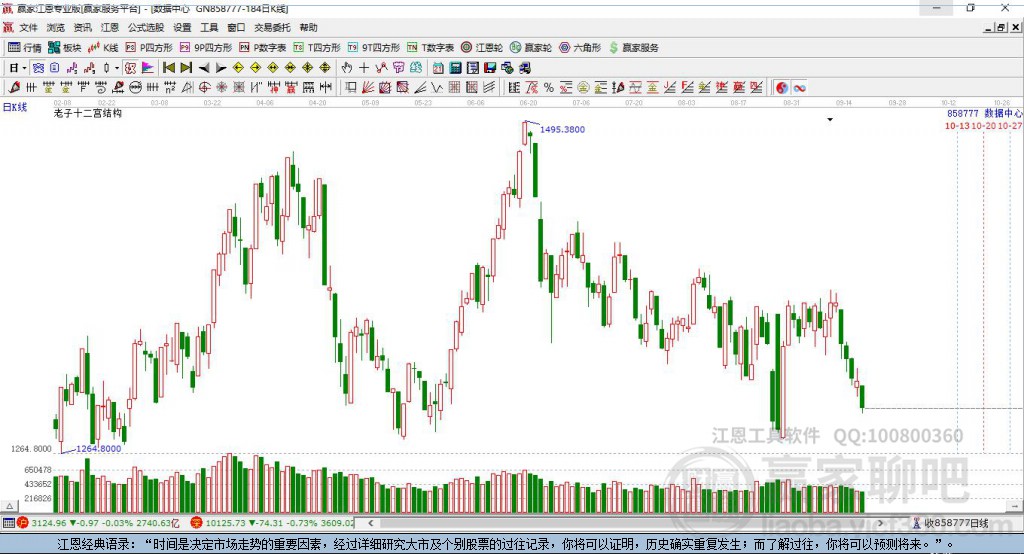Open the 帮助 menu

pos(308,27)
